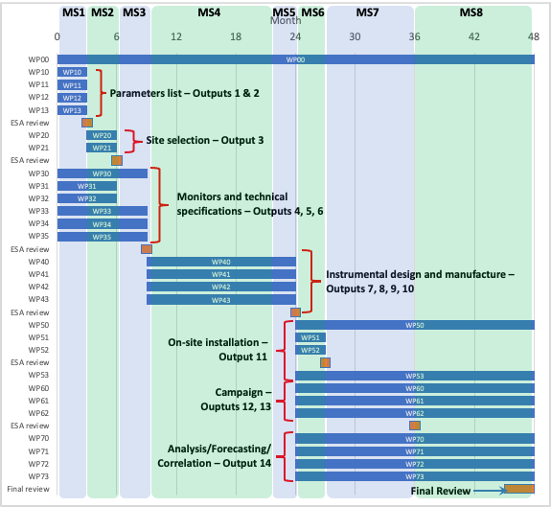Select the WP20 task bar
This screenshot has height=507, width=551.
click(x=102, y=135)
